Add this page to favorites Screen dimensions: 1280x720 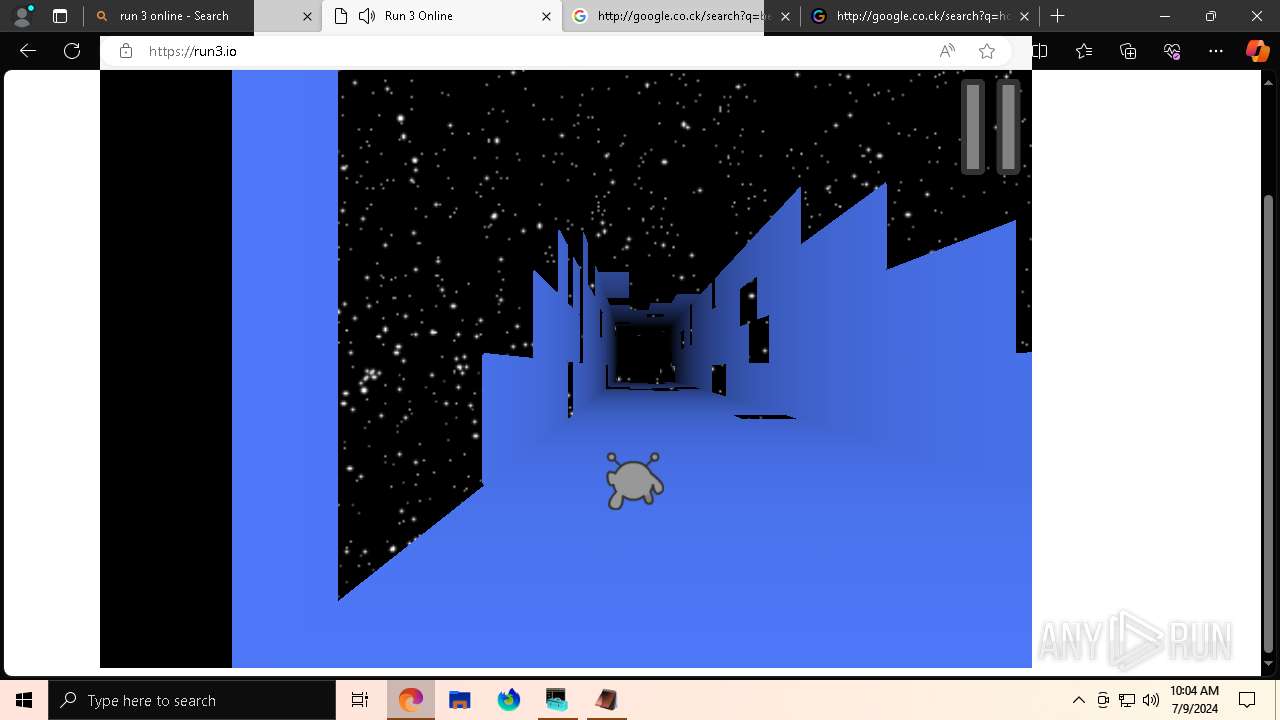pyautogui.click(x=987, y=51)
